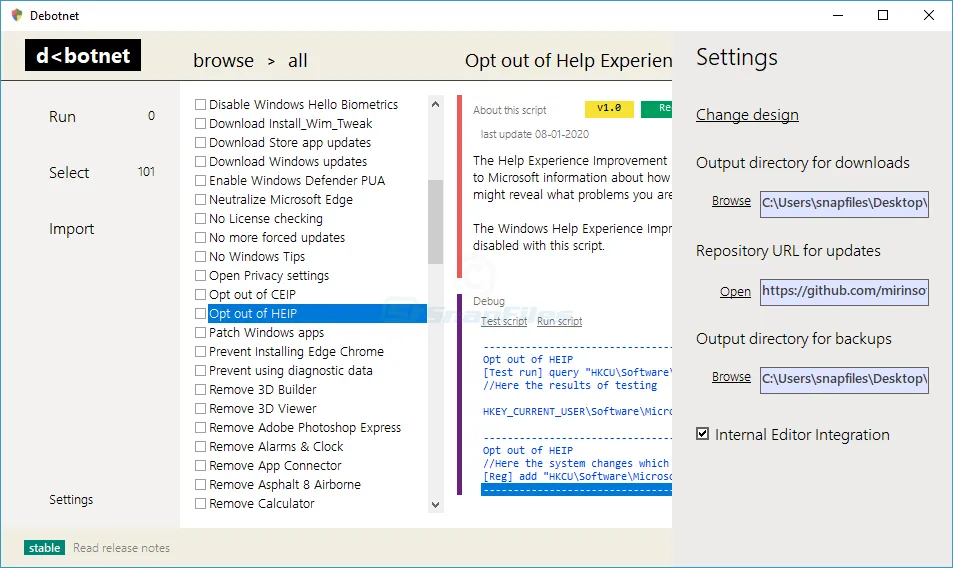Minimize the Debotnet window
The image size is (953, 568).
tap(838, 15)
